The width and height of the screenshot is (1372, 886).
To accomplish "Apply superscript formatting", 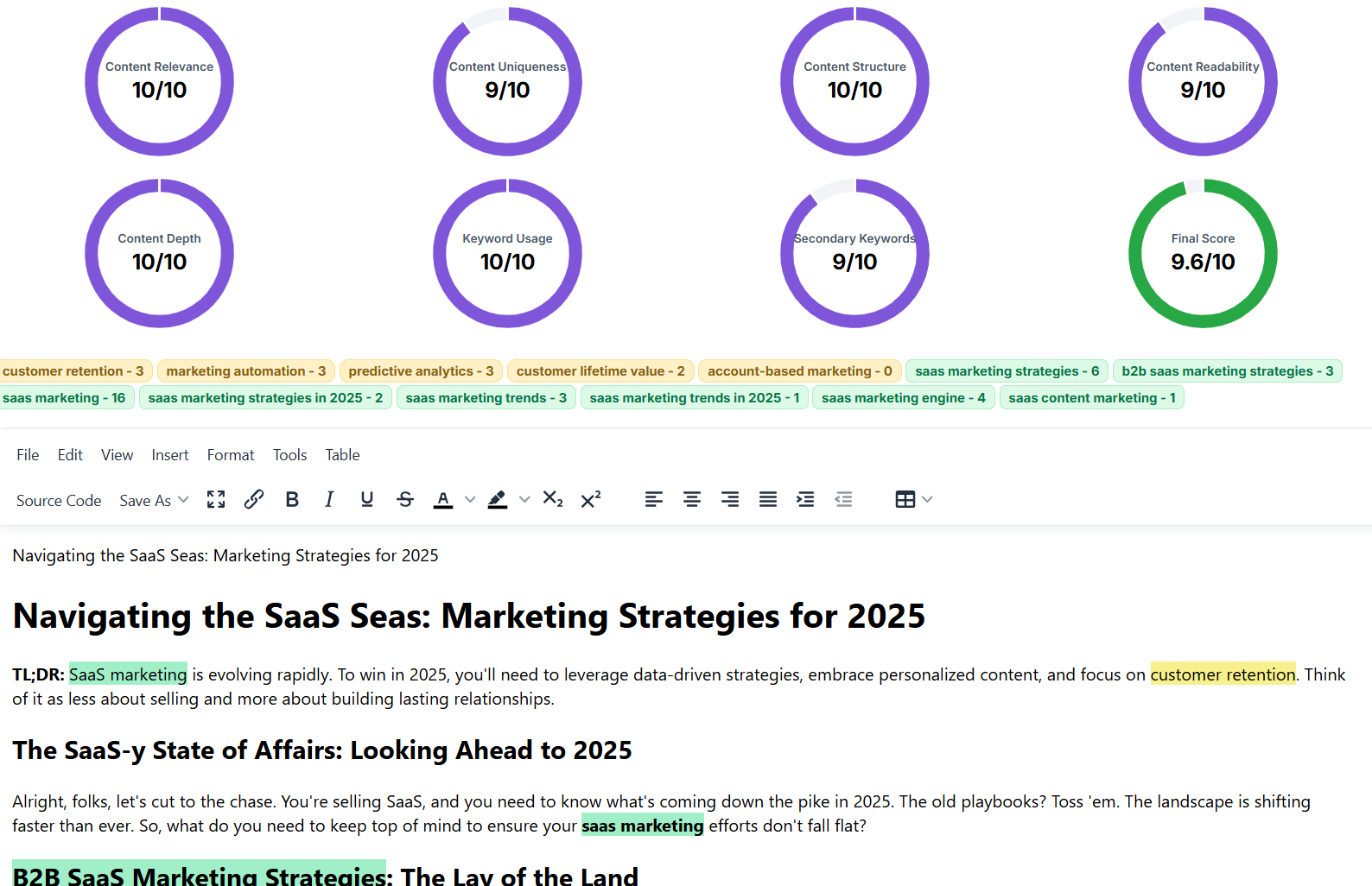I will coord(591,499).
